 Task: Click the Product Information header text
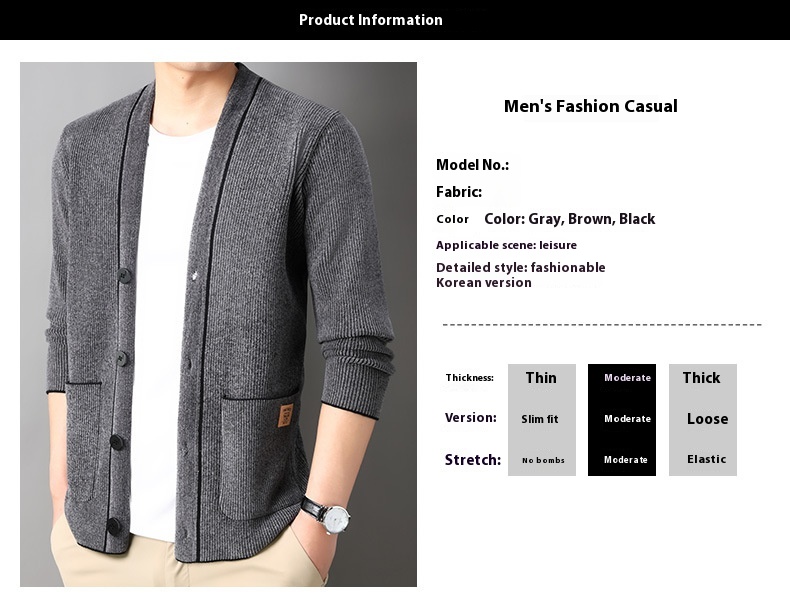point(370,20)
